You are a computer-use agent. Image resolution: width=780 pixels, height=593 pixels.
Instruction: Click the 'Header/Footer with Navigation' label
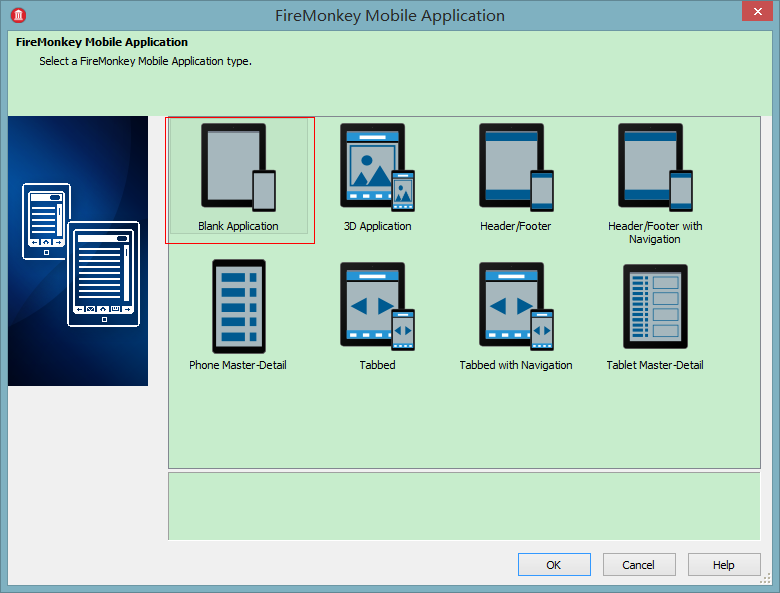click(x=655, y=232)
